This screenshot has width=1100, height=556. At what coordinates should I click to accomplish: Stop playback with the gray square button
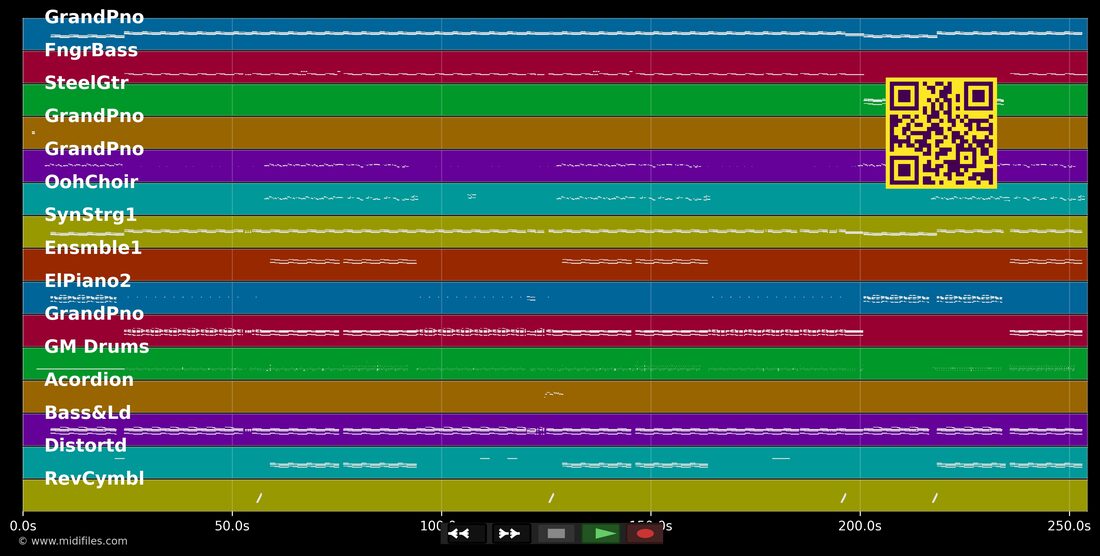tap(556, 534)
